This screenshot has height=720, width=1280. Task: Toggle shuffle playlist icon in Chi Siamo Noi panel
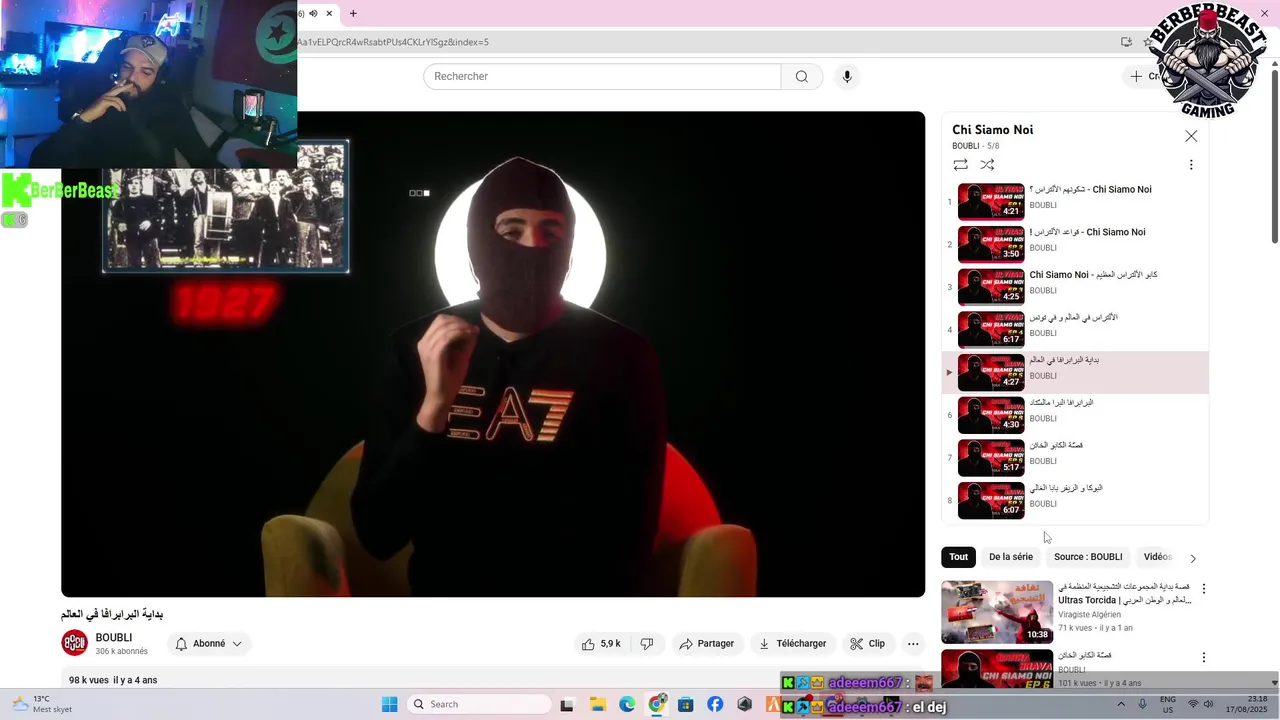tap(987, 165)
